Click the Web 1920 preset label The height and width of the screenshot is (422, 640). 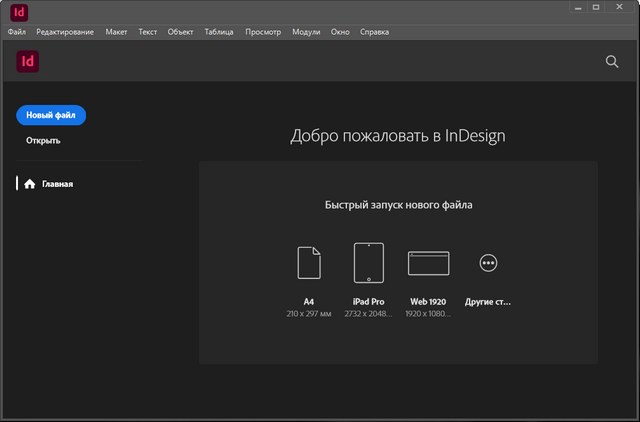click(x=428, y=302)
